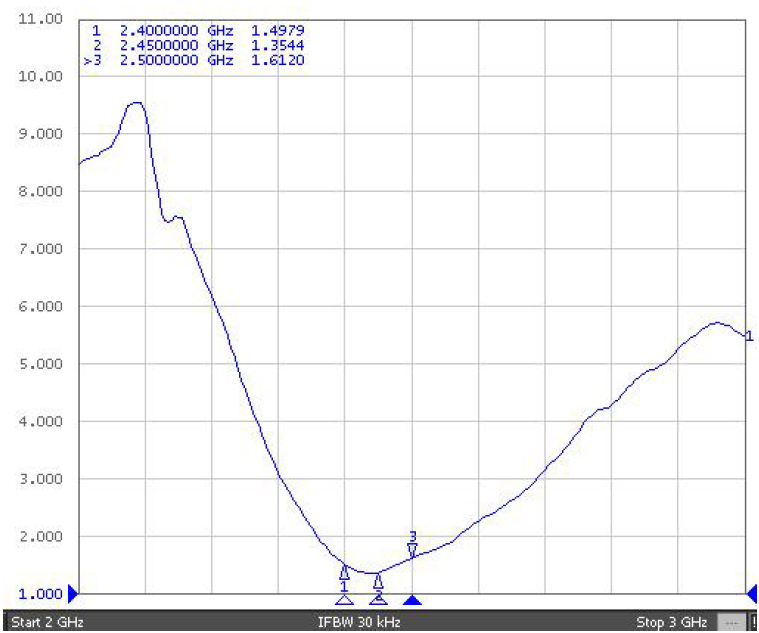Click the dashed status box in status bar
The width and height of the screenshot is (759, 633).
[732, 623]
